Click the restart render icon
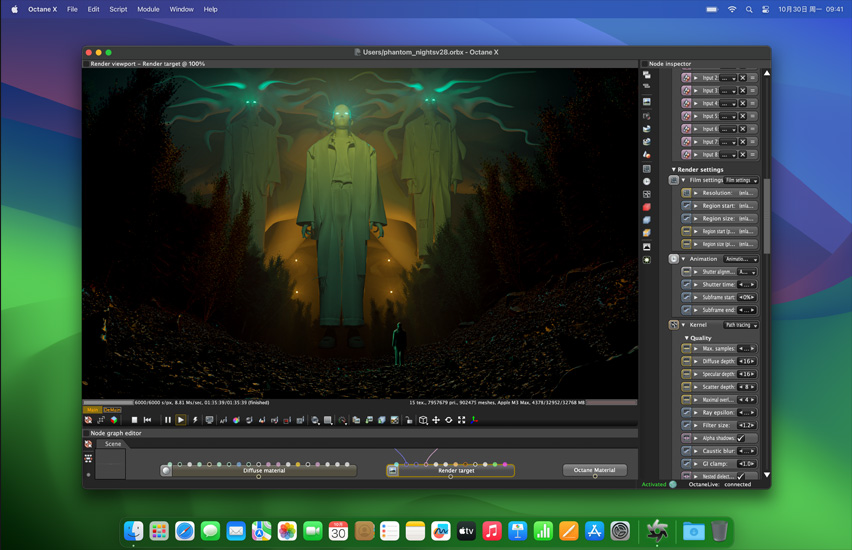Image resolution: width=852 pixels, height=550 pixels. coord(147,420)
